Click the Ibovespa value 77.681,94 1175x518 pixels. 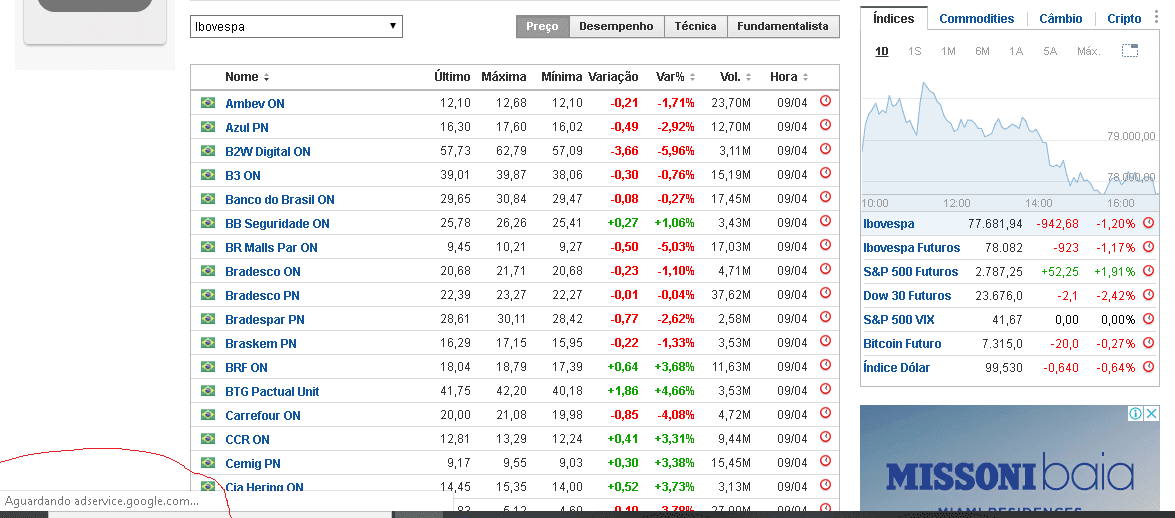point(994,223)
